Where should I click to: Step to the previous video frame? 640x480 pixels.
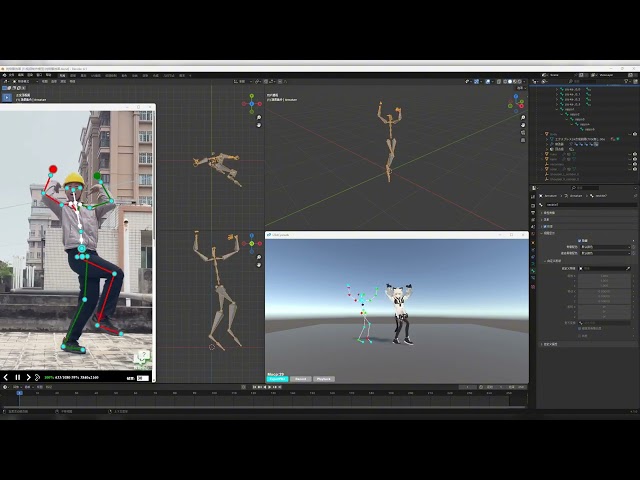(x=6, y=378)
